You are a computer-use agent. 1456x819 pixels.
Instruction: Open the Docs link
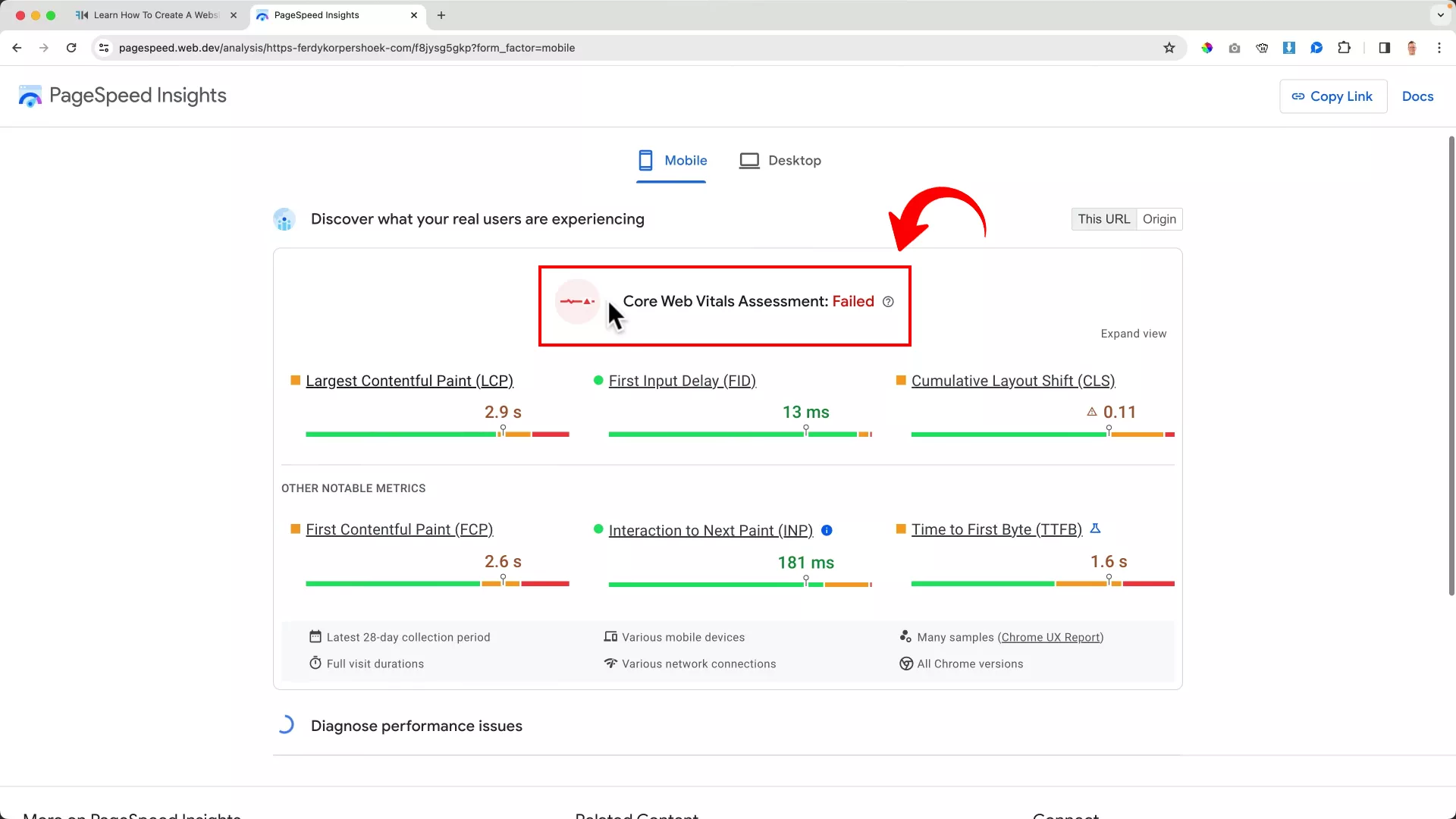click(x=1417, y=96)
